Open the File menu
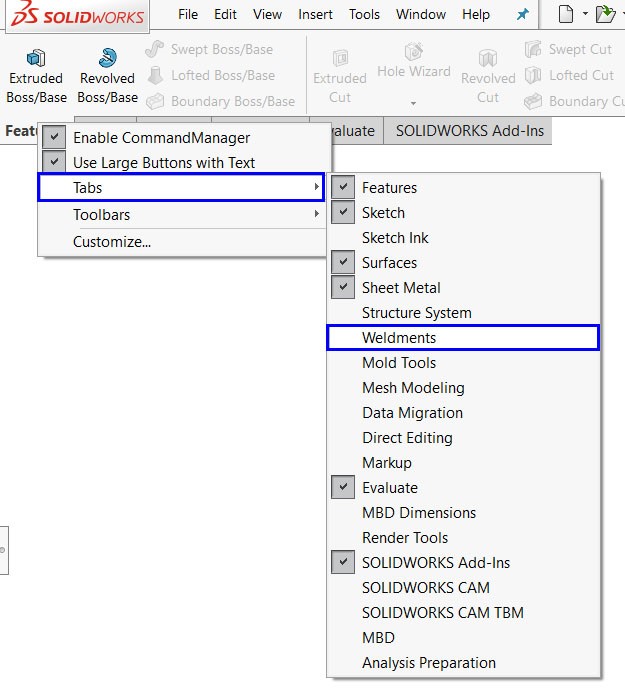 (x=188, y=15)
